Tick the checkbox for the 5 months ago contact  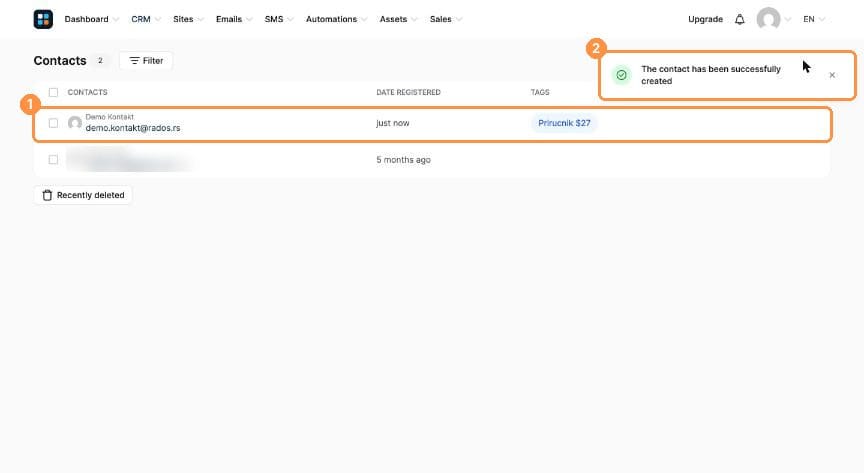click(53, 159)
